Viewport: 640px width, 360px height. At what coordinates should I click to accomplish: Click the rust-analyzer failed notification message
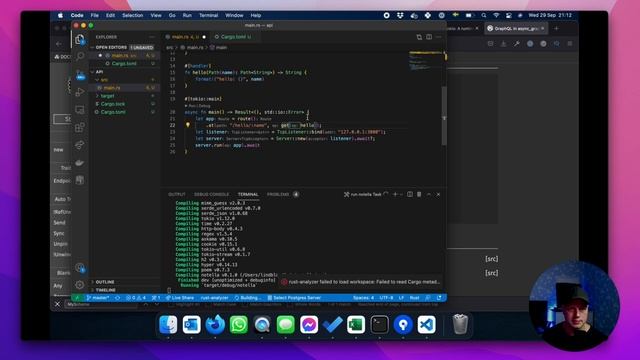[x=364, y=282]
